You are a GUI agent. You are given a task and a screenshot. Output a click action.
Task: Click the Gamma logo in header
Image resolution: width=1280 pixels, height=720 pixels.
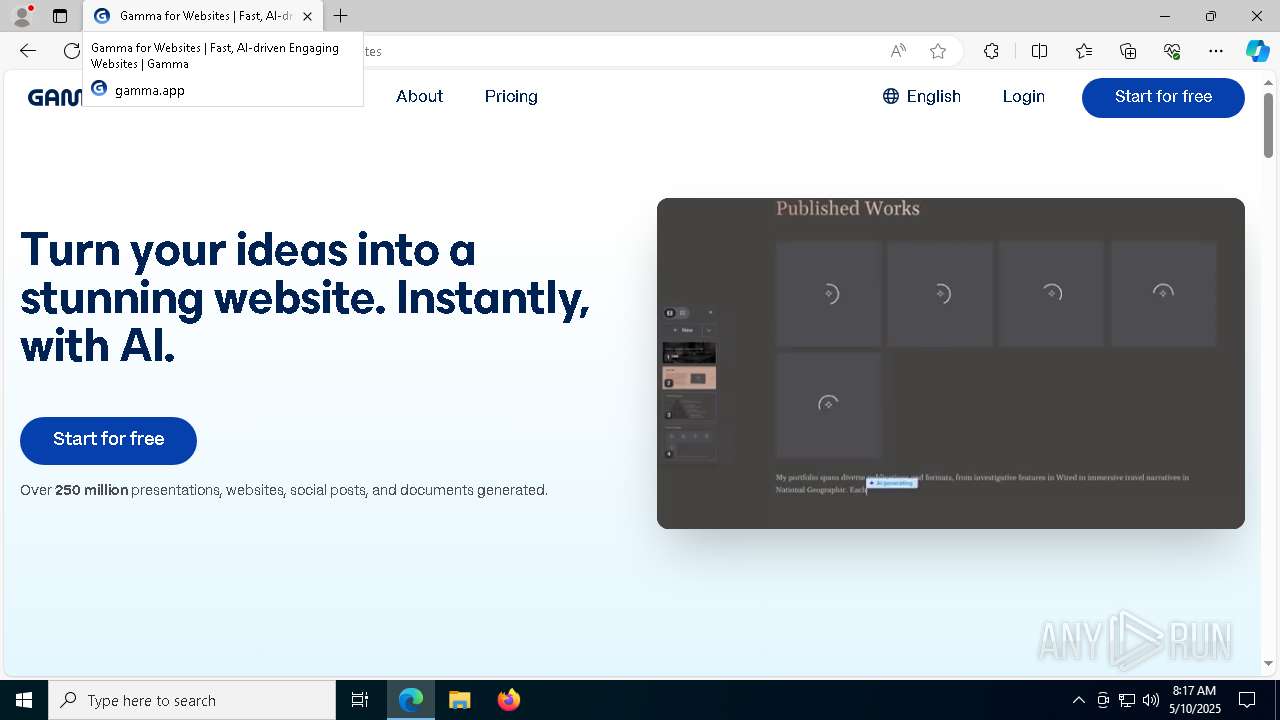point(55,97)
